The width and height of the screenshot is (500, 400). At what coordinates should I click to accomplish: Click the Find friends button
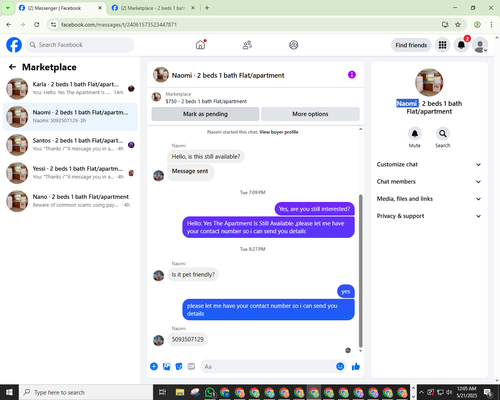pyautogui.click(x=411, y=45)
